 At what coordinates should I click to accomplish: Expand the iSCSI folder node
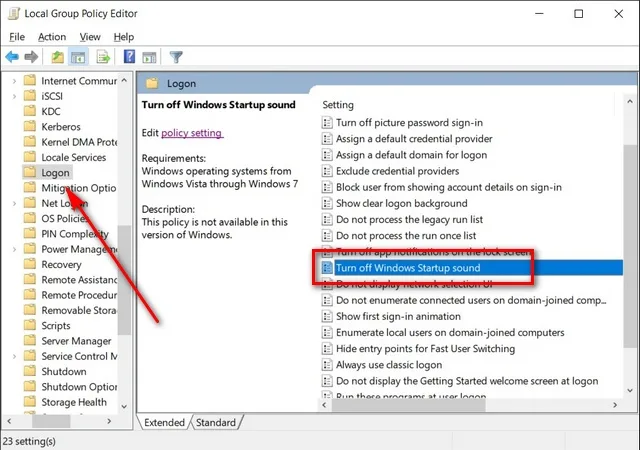[14, 96]
